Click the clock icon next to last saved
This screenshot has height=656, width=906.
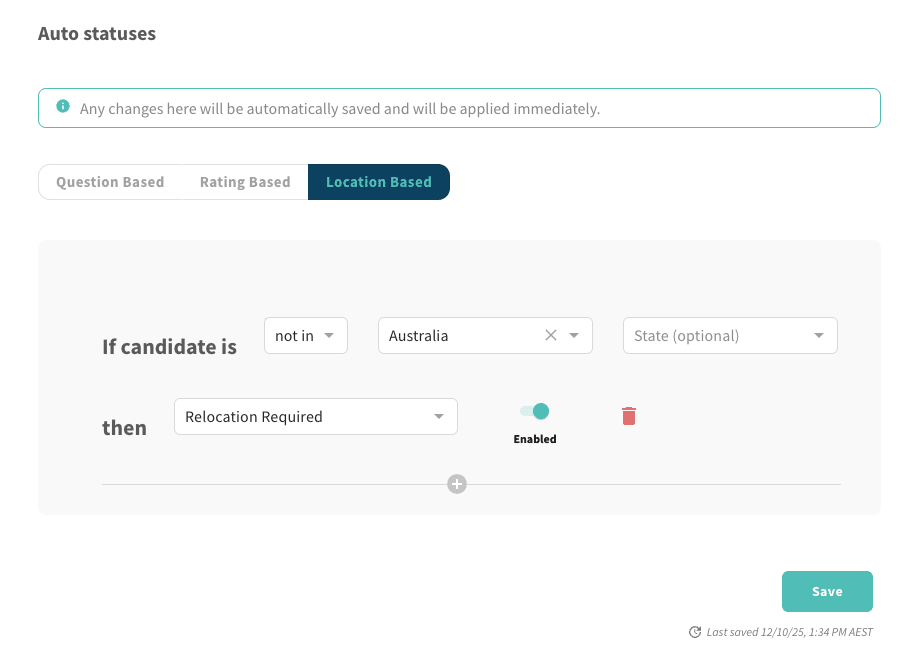click(x=694, y=632)
